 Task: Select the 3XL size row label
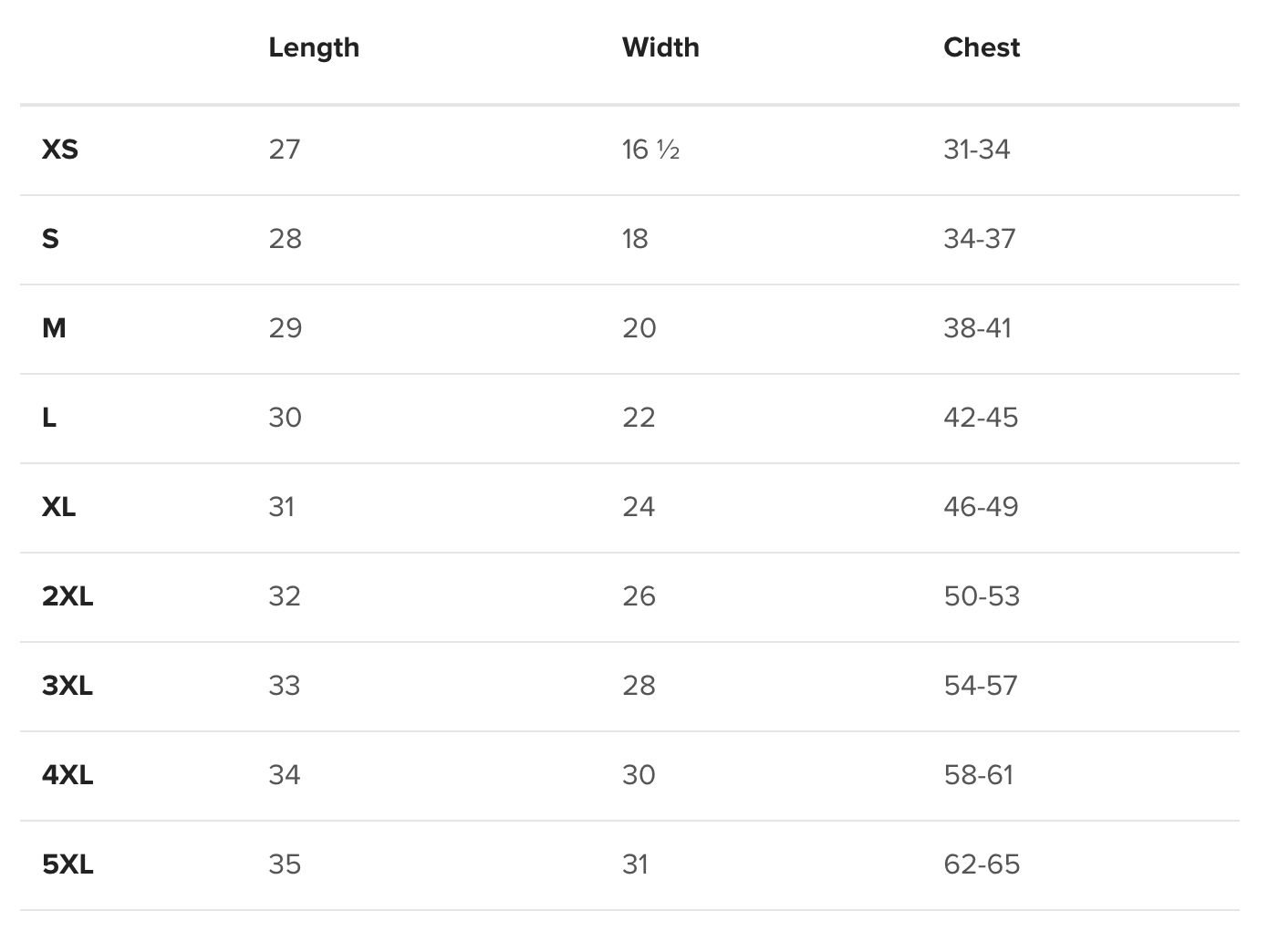[x=68, y=686]
